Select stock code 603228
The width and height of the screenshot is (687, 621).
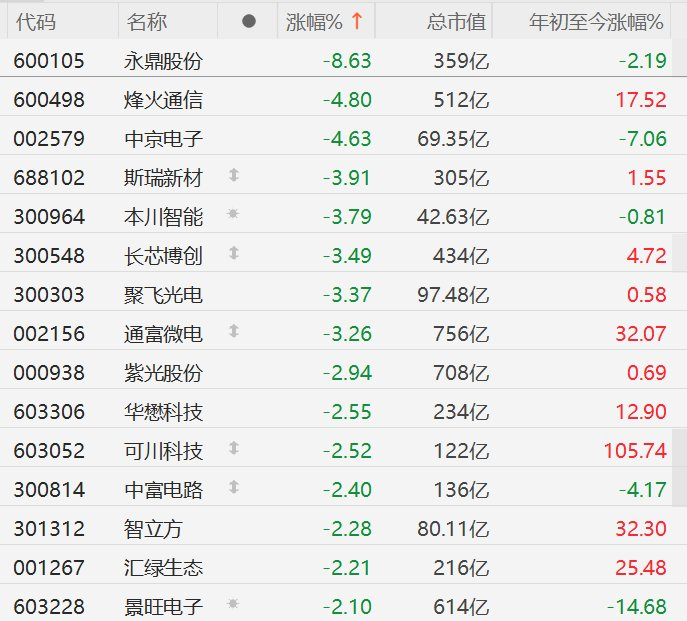[49, 607]
